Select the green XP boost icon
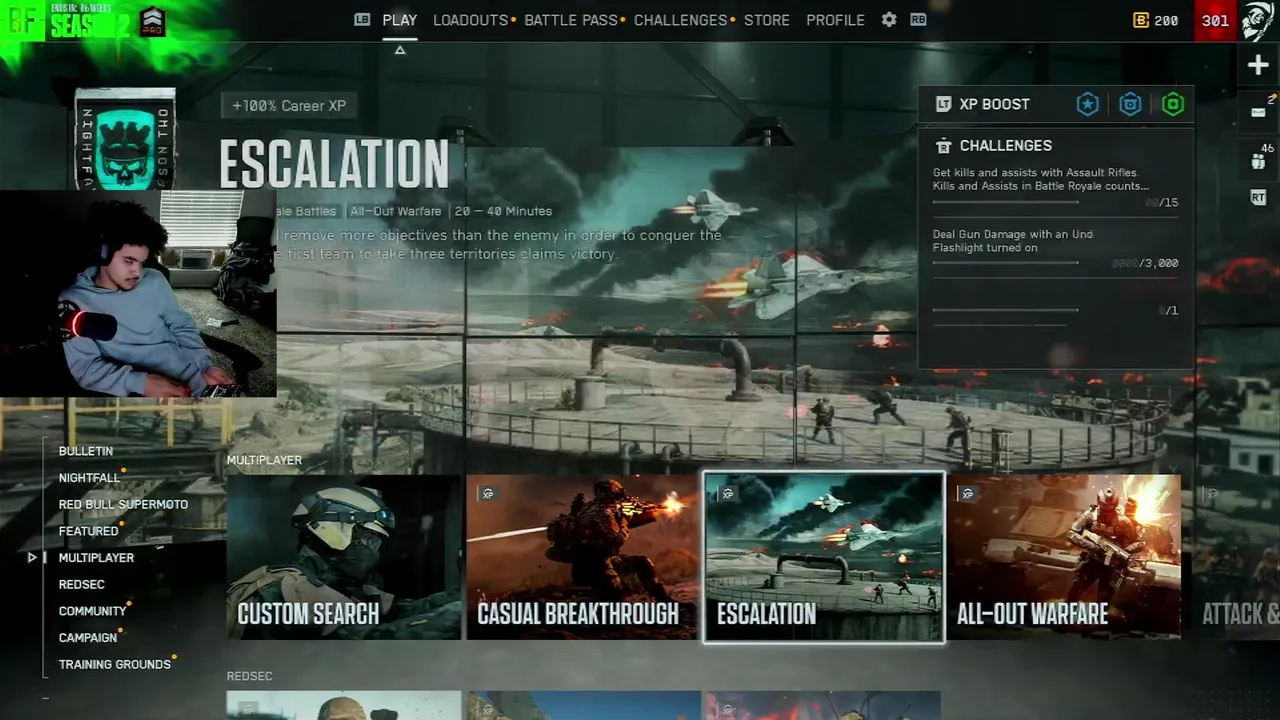 (x=1173, y=104)
